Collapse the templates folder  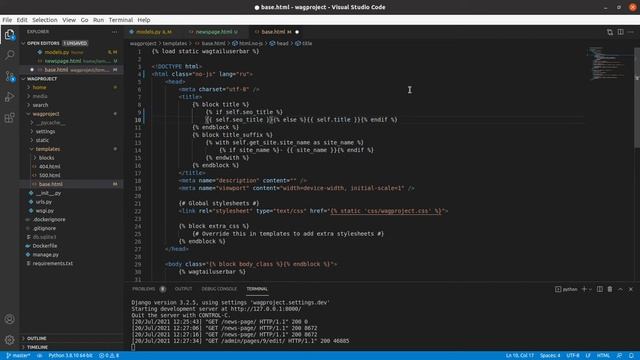click(x=72, y=149)
